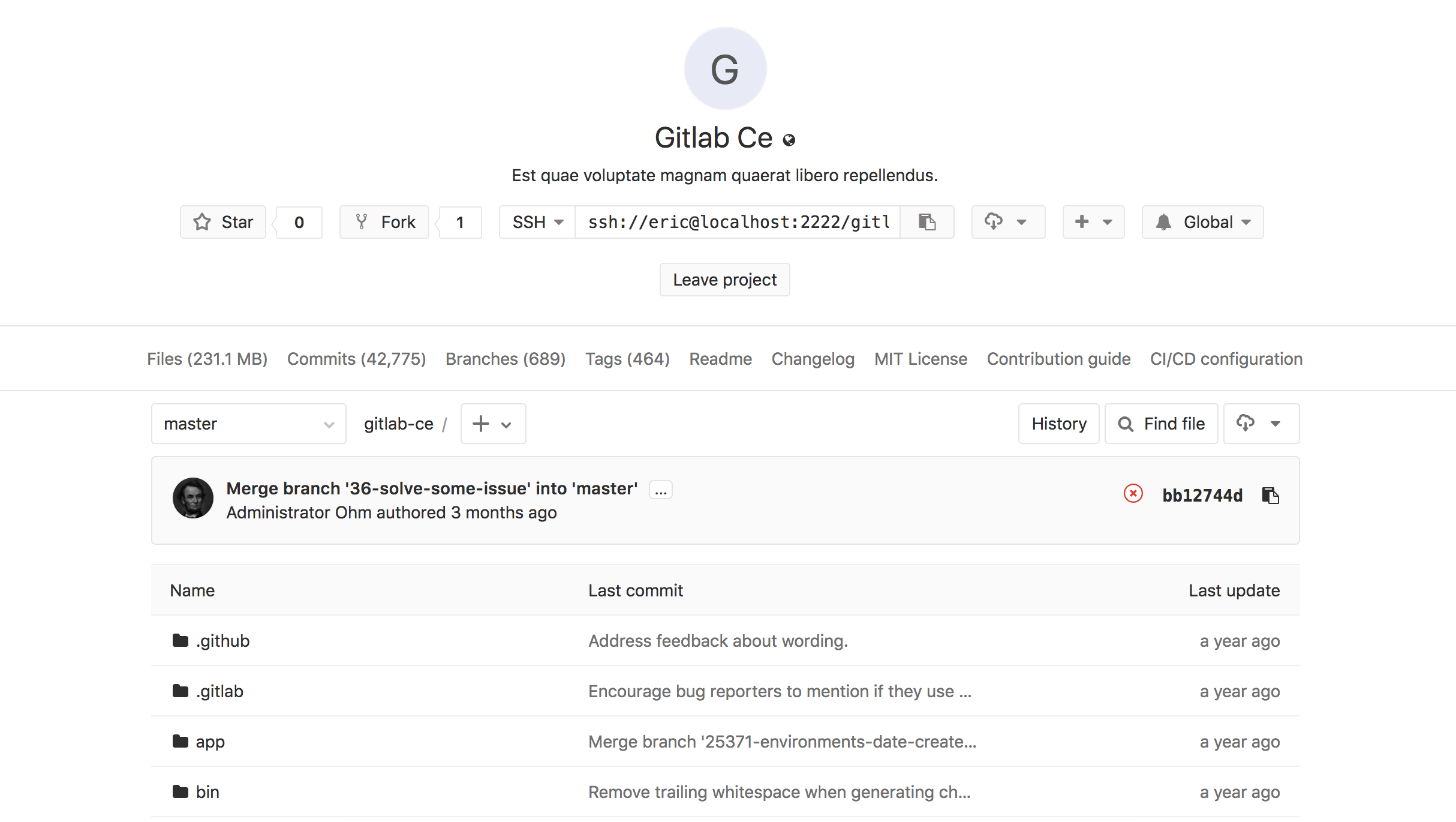
Task: Click the project avatar G
Action: pos(725,68)
